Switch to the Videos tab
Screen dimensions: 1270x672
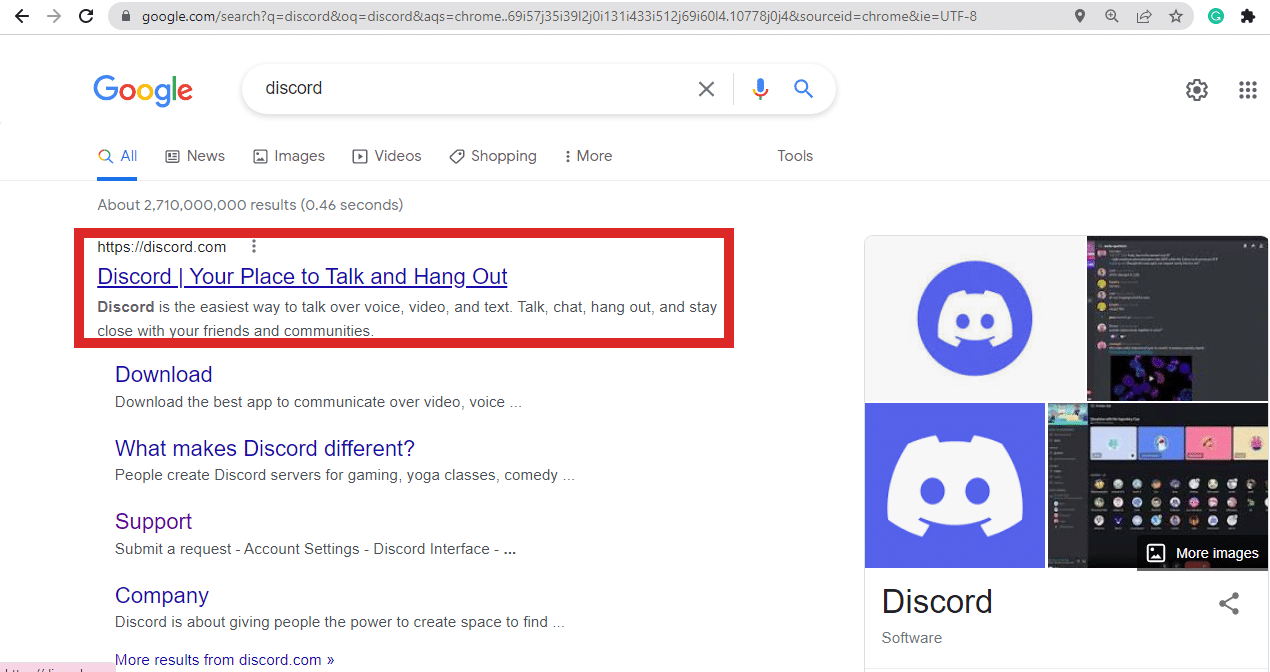click(x=387, y=156)
